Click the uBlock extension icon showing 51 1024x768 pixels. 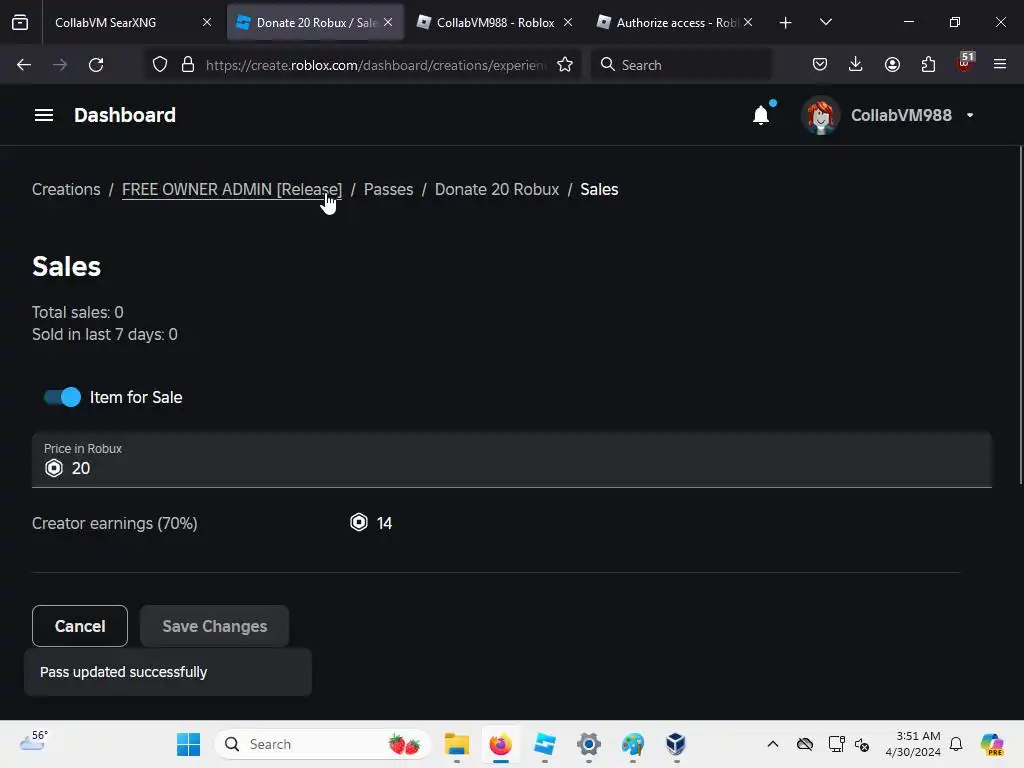965,63
